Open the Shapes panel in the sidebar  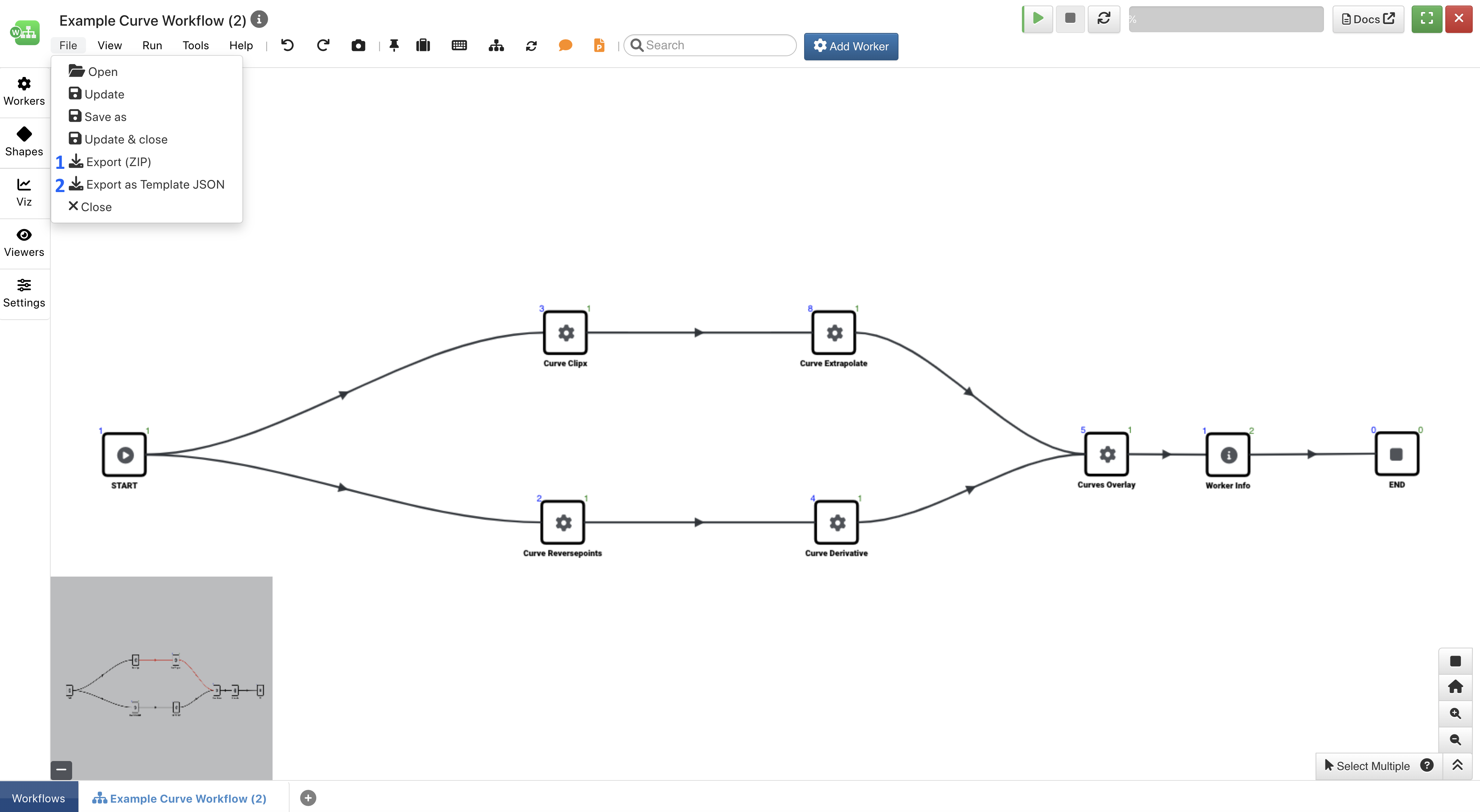tap(24, 141)
